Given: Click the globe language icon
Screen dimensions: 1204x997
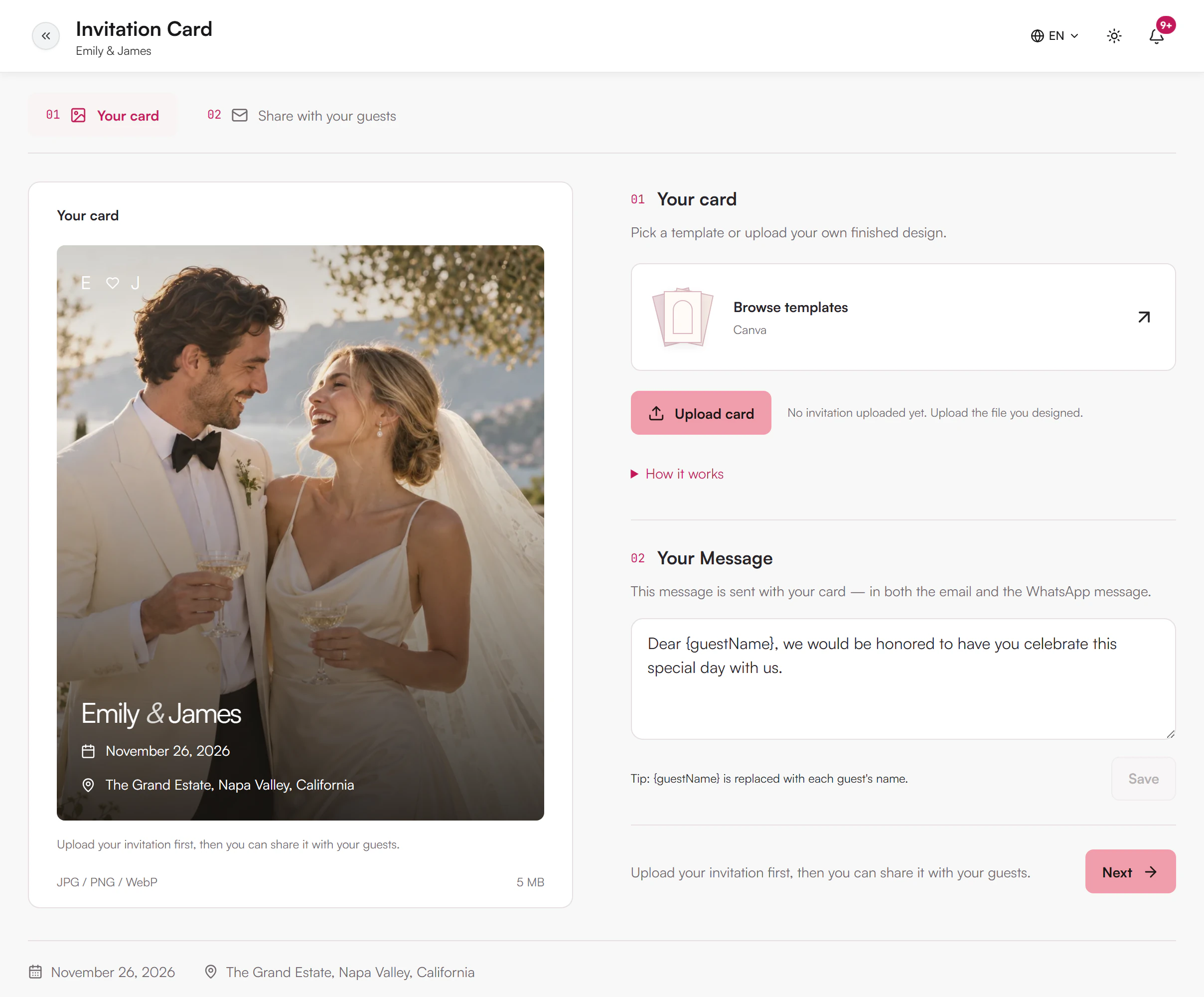Looking at the screenshot, I should (x=1037, y=36).
